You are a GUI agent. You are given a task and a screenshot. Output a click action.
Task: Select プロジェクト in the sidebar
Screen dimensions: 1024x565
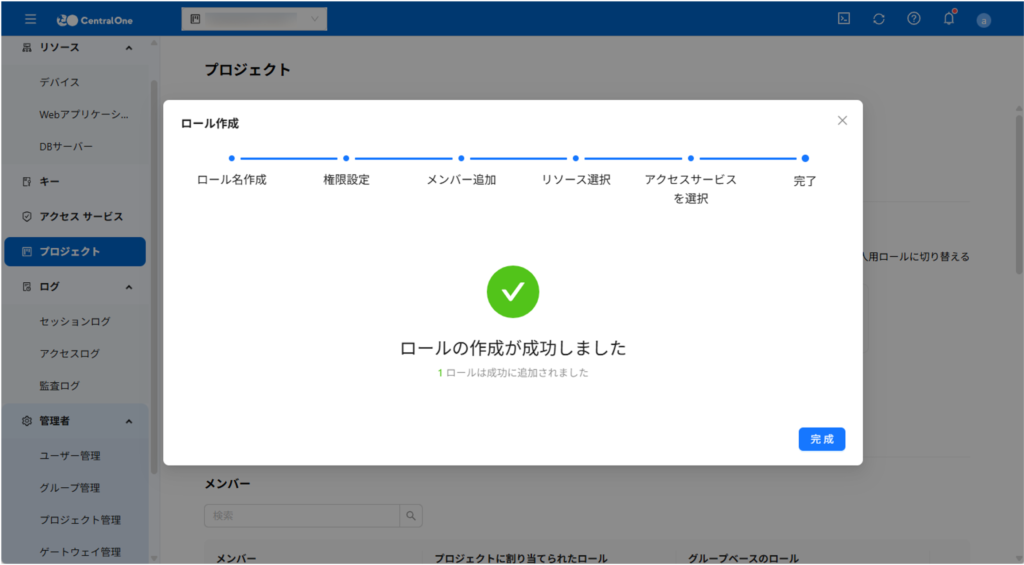(75, 252)
